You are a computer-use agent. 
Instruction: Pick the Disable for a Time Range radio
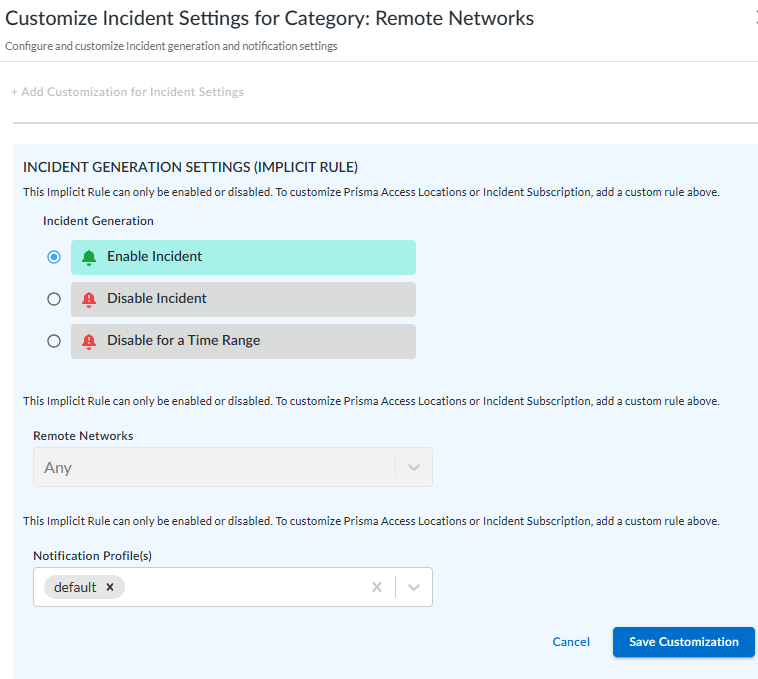click(x=54, y=341)
